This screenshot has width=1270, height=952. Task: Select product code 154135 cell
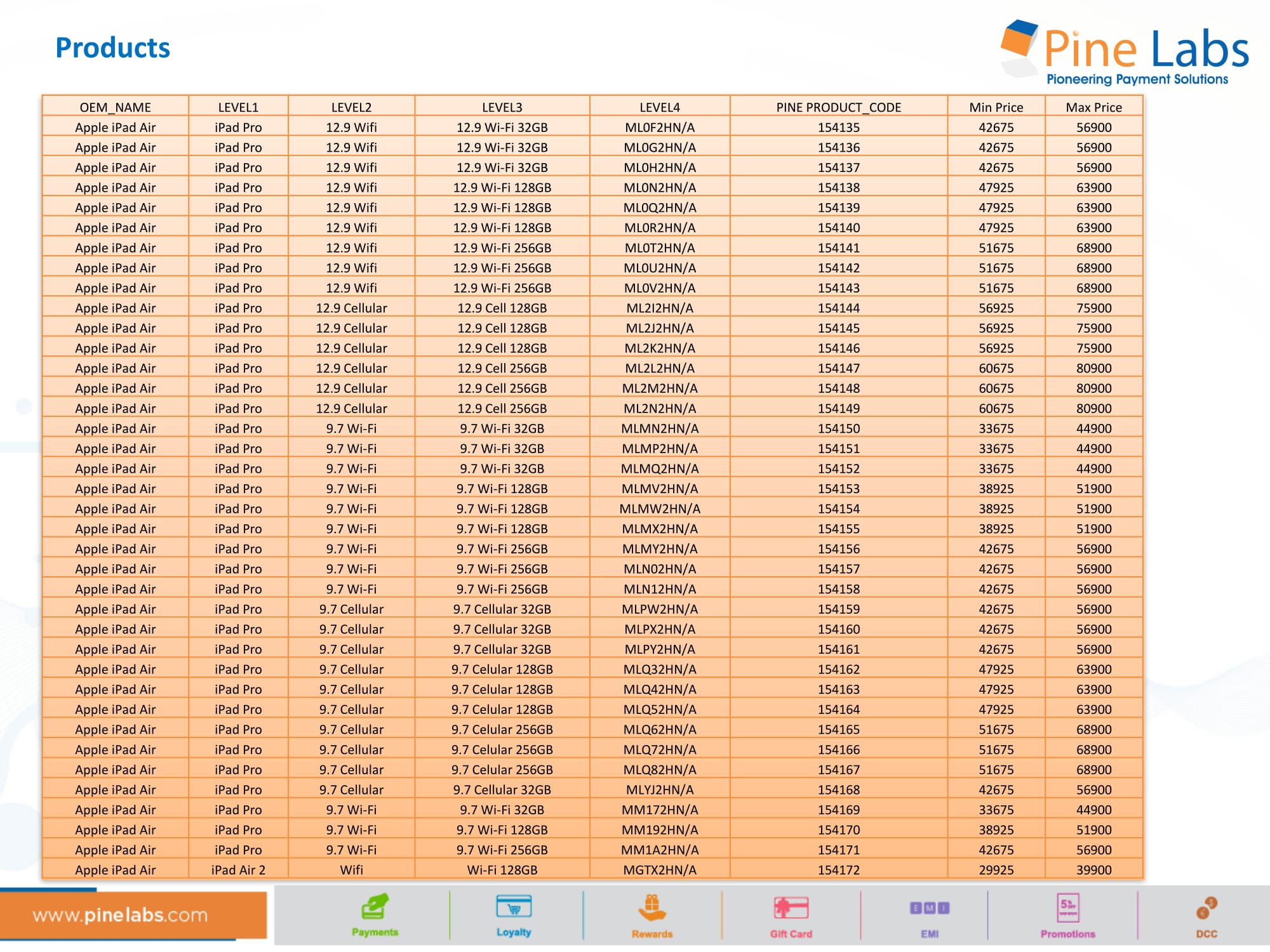coord(838,128)
